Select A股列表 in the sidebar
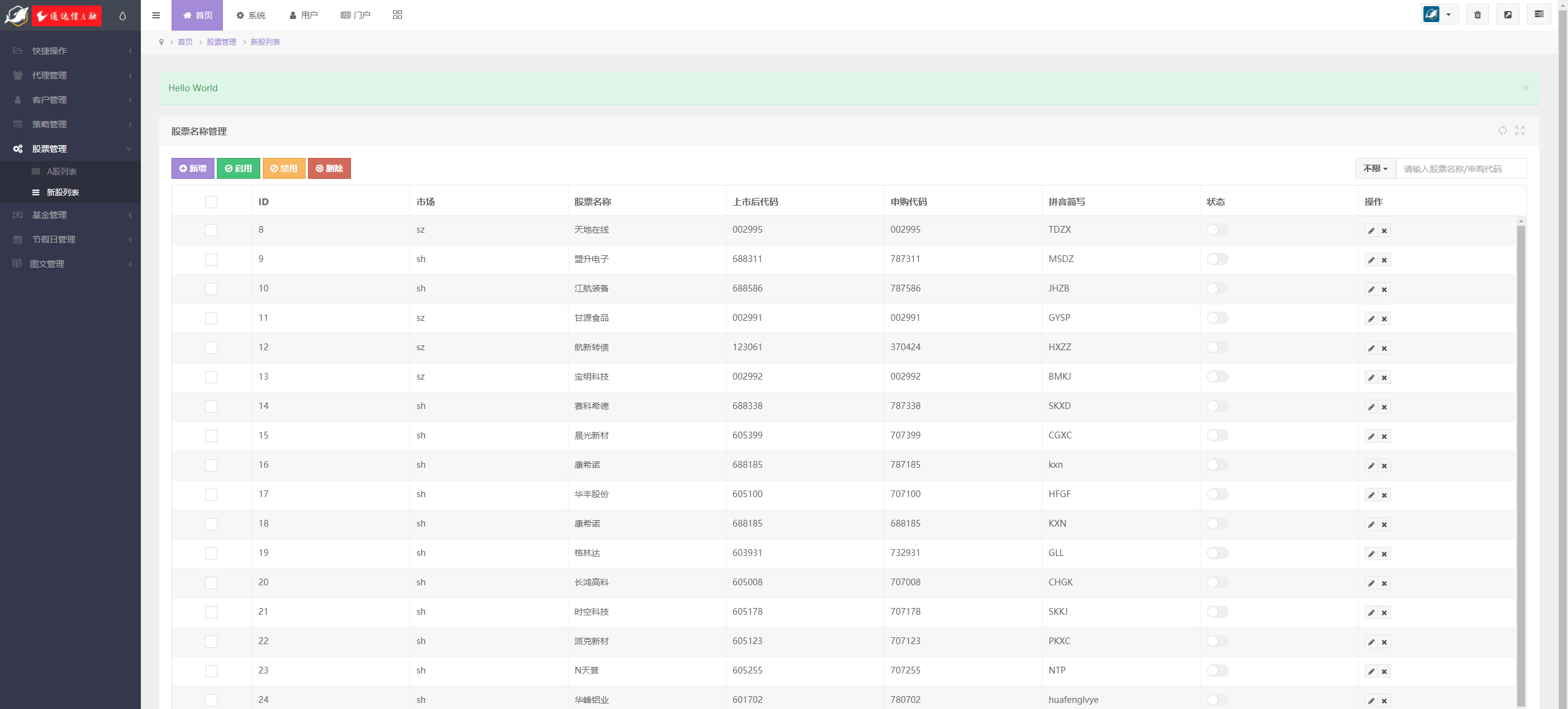This screenshot has height=709, width=1568. (x=62, y=171)
